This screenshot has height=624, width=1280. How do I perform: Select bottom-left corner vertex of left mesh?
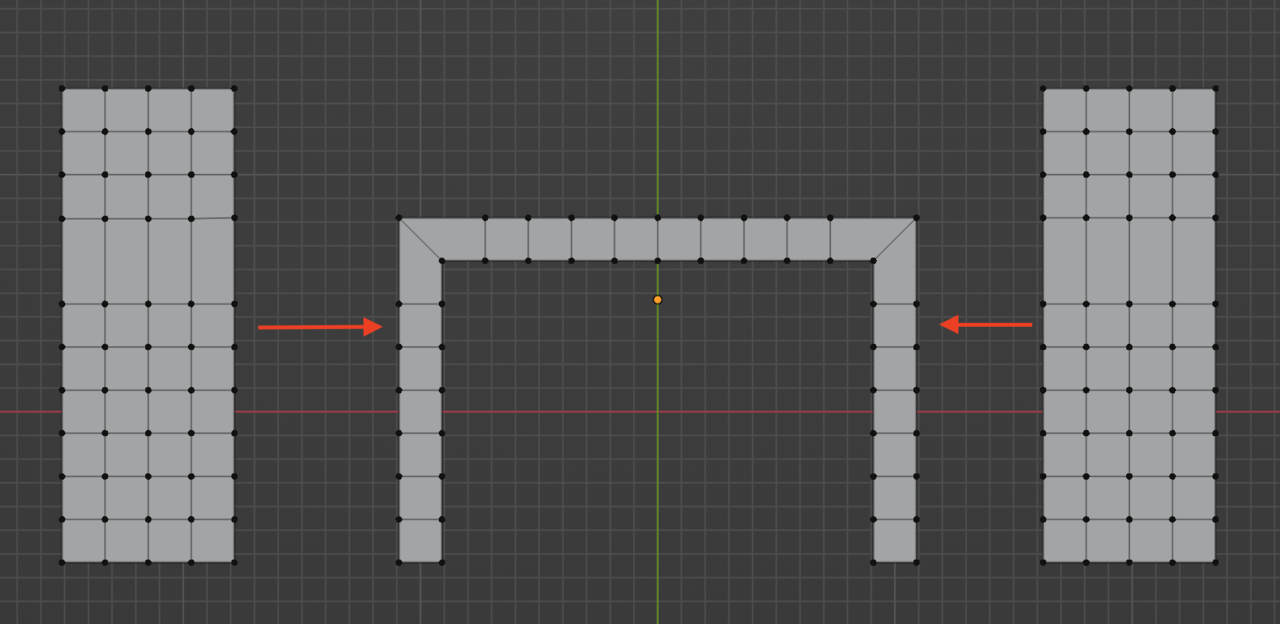(x=62, y=562)
